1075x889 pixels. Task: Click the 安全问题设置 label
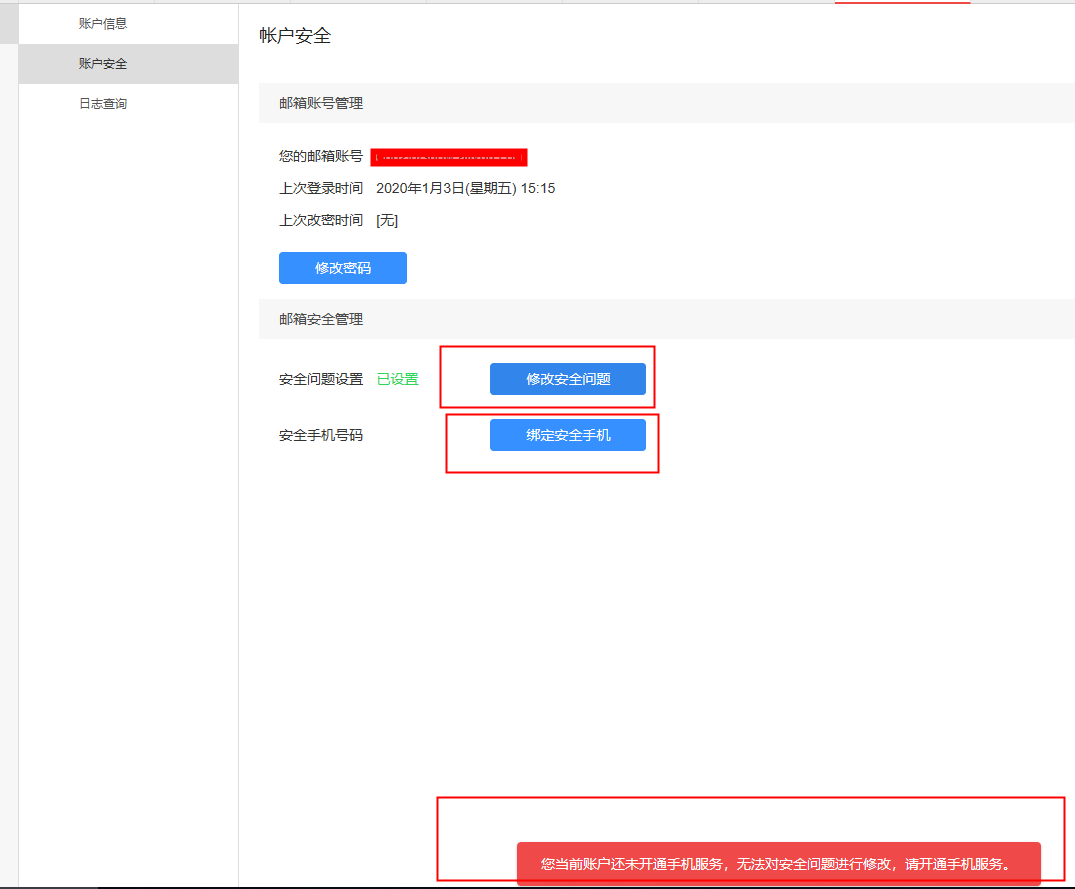pyautogui.click(x=321, y=380)
